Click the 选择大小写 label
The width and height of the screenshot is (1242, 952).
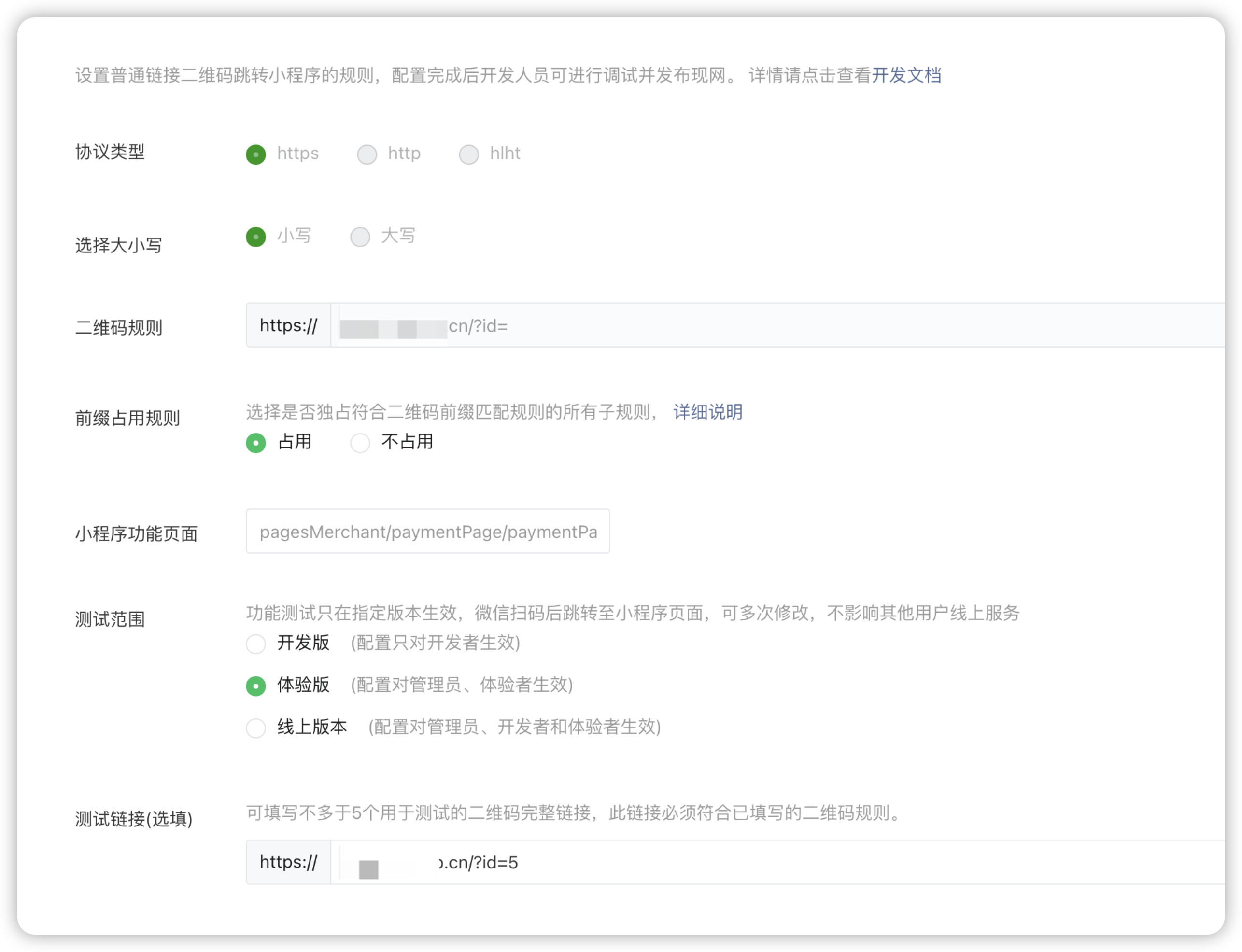pos(118,245)
